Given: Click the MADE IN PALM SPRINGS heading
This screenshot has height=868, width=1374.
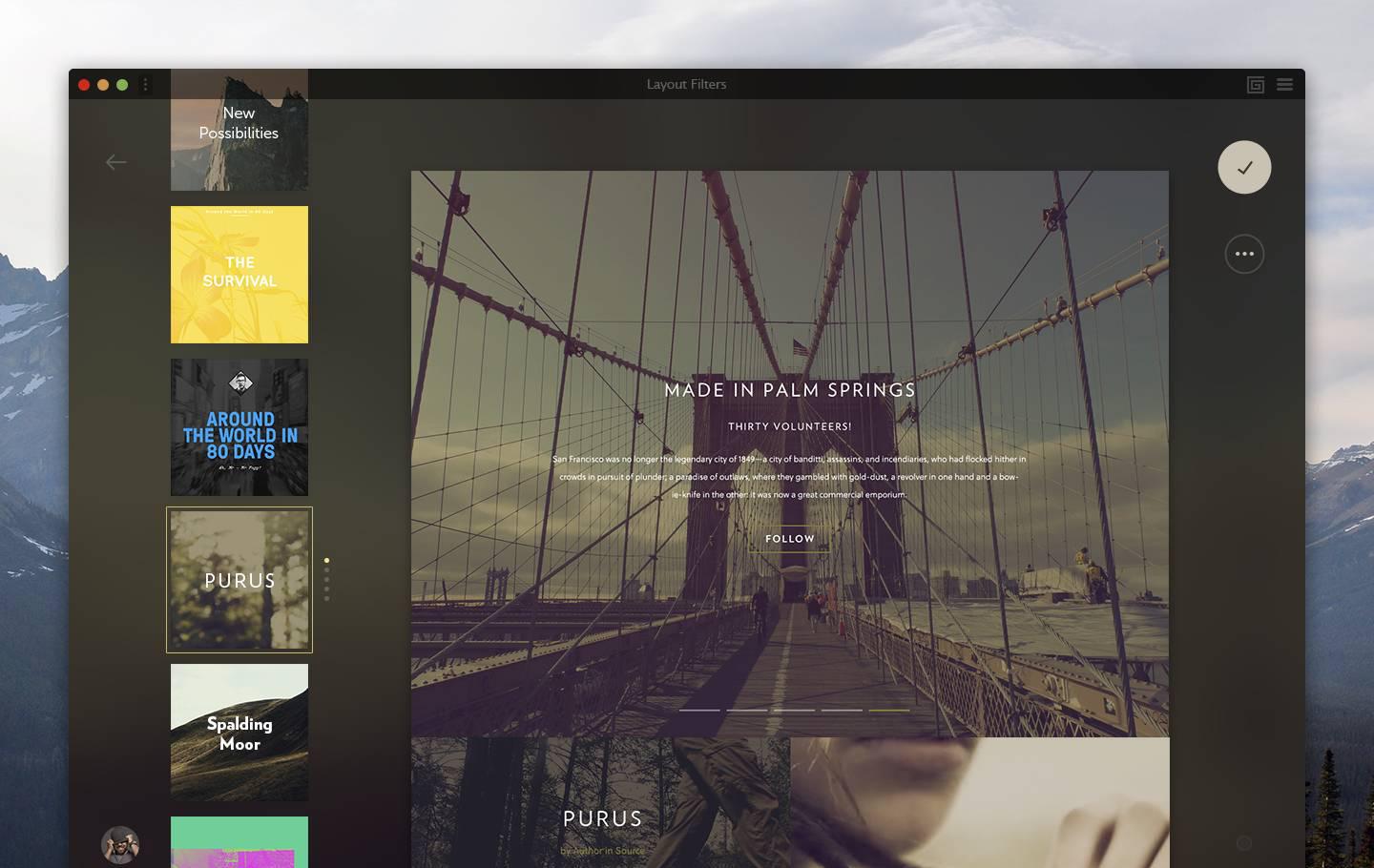Looking at the screenshot, I should tap(790, 390).
